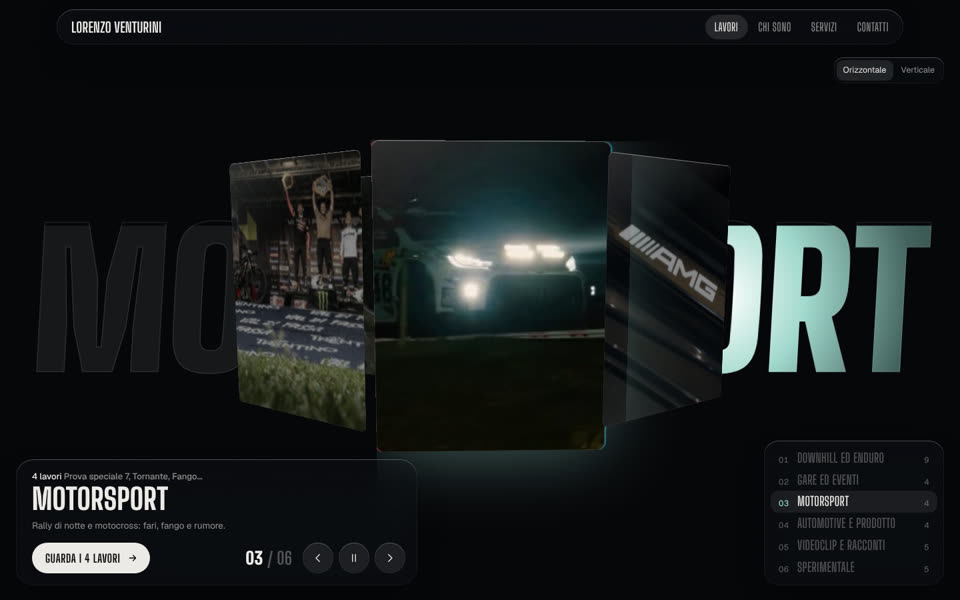Open the Lavori nav tab

pyautogui.click(x=726, y=27)
